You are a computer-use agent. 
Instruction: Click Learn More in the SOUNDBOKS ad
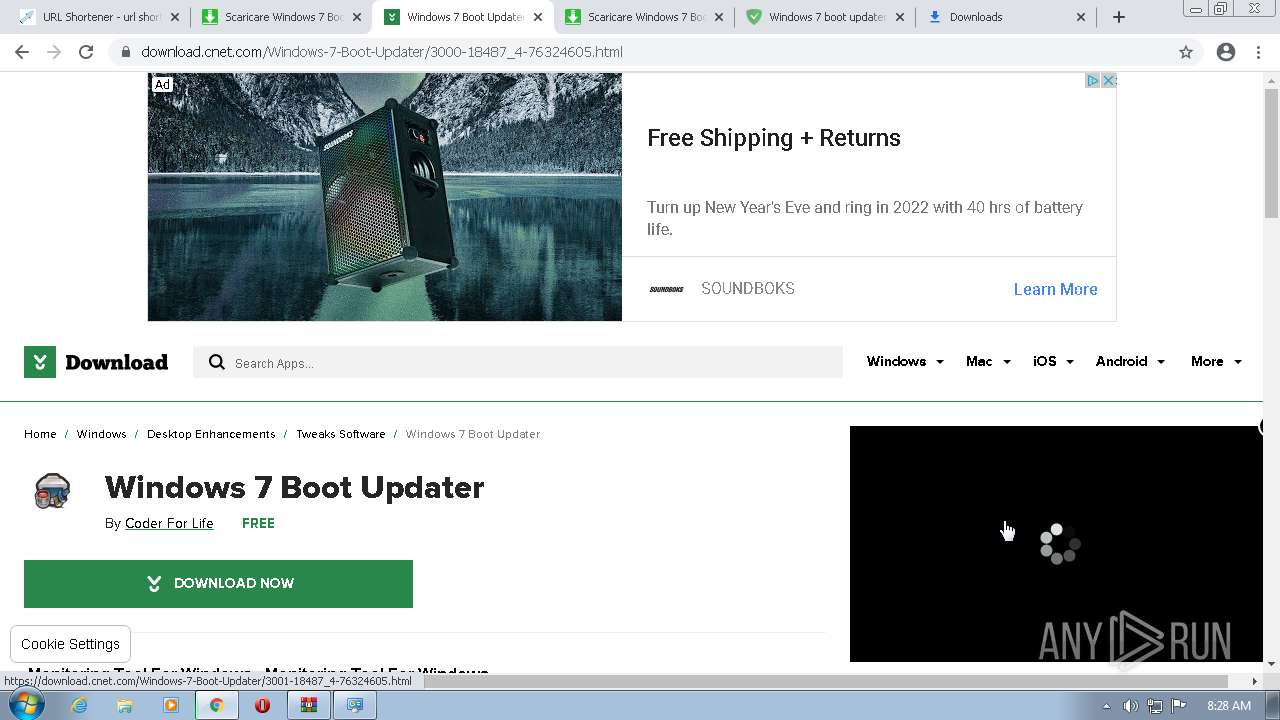1055,289
